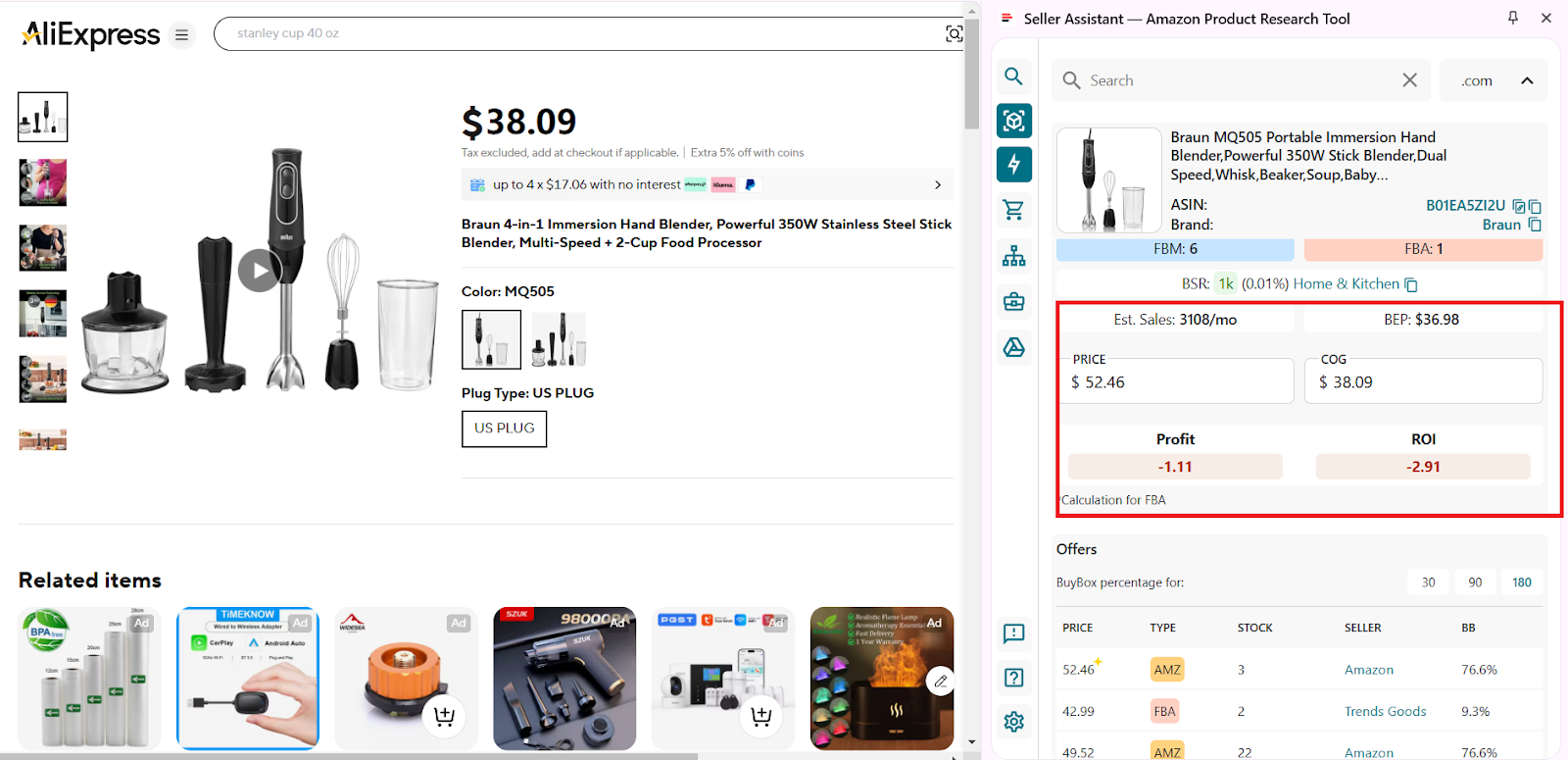Click the Profit value -1.11
The width and height of the screenshot is (1568, 760).
1175,467
